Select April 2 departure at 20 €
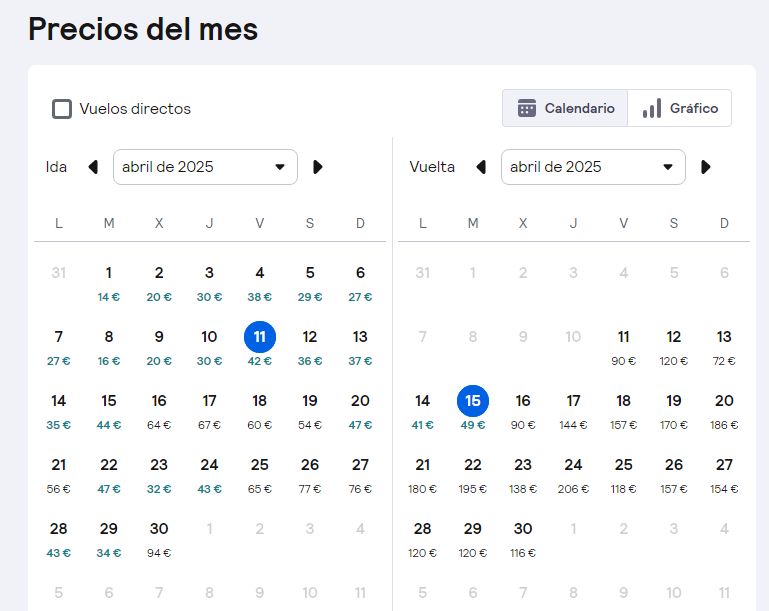The image size is (769, 611). pos(159,284)
